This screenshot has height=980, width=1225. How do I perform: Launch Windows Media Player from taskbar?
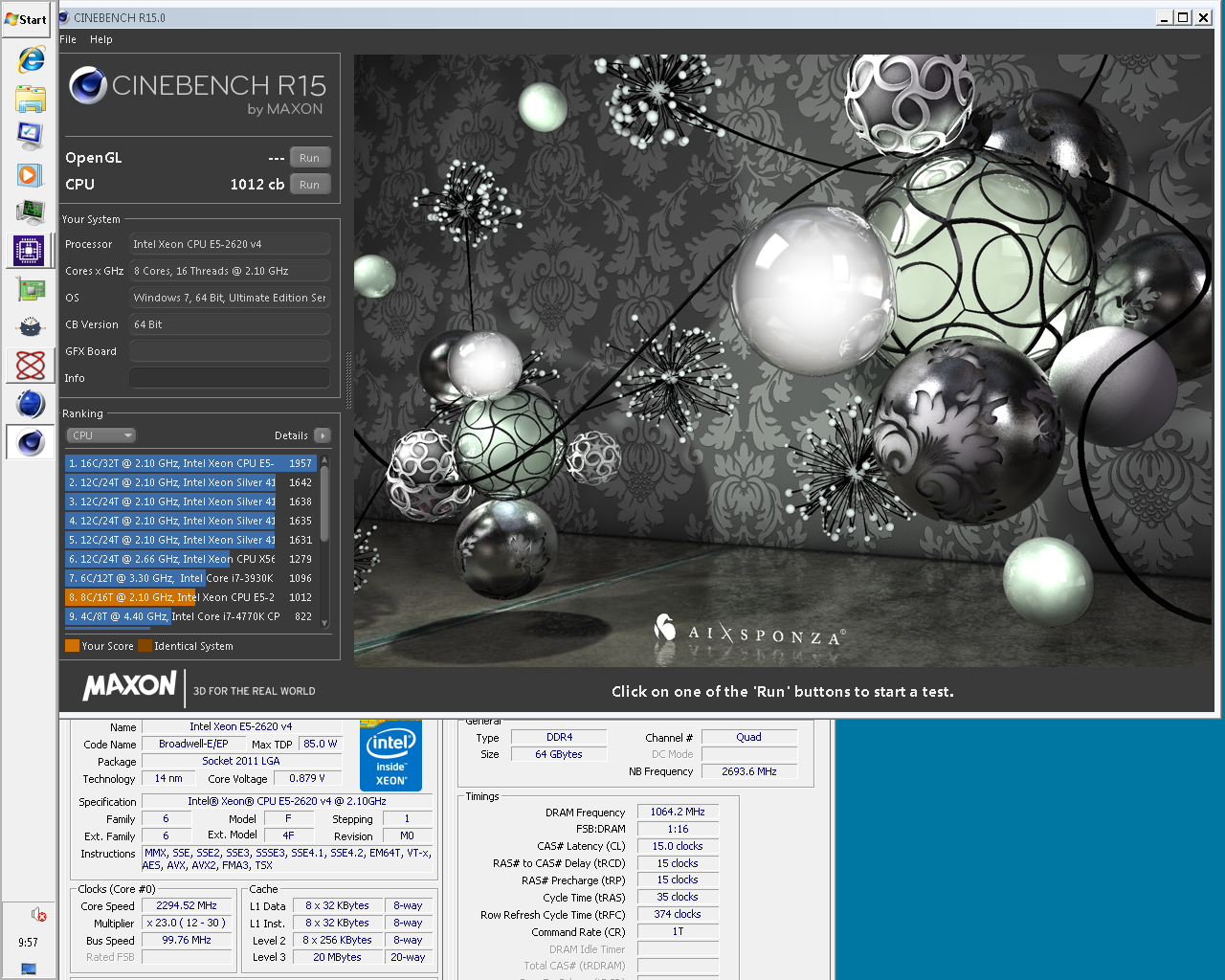point(31,174)
